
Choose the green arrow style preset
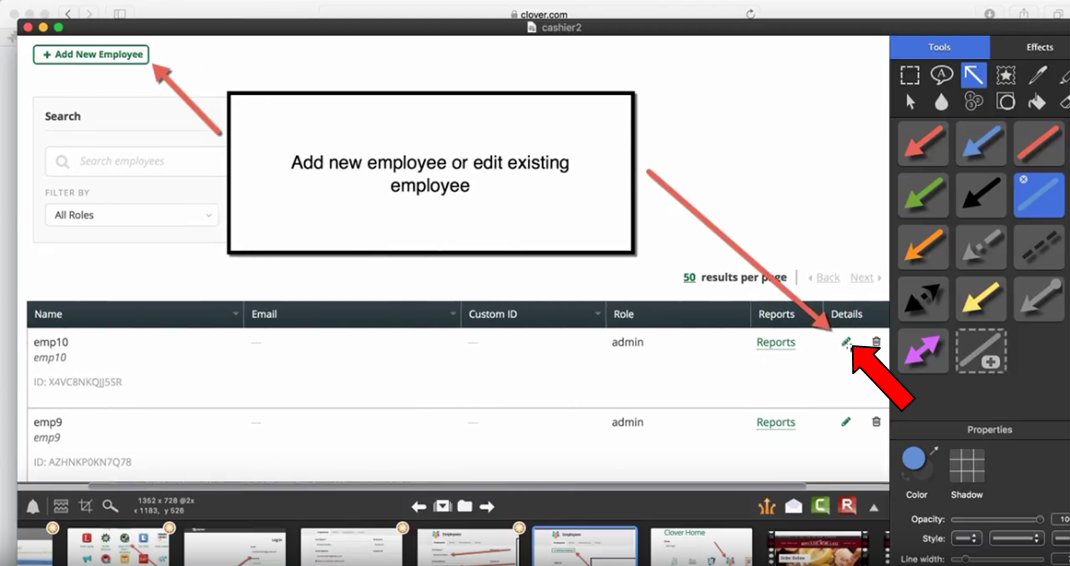coord(923,195)
